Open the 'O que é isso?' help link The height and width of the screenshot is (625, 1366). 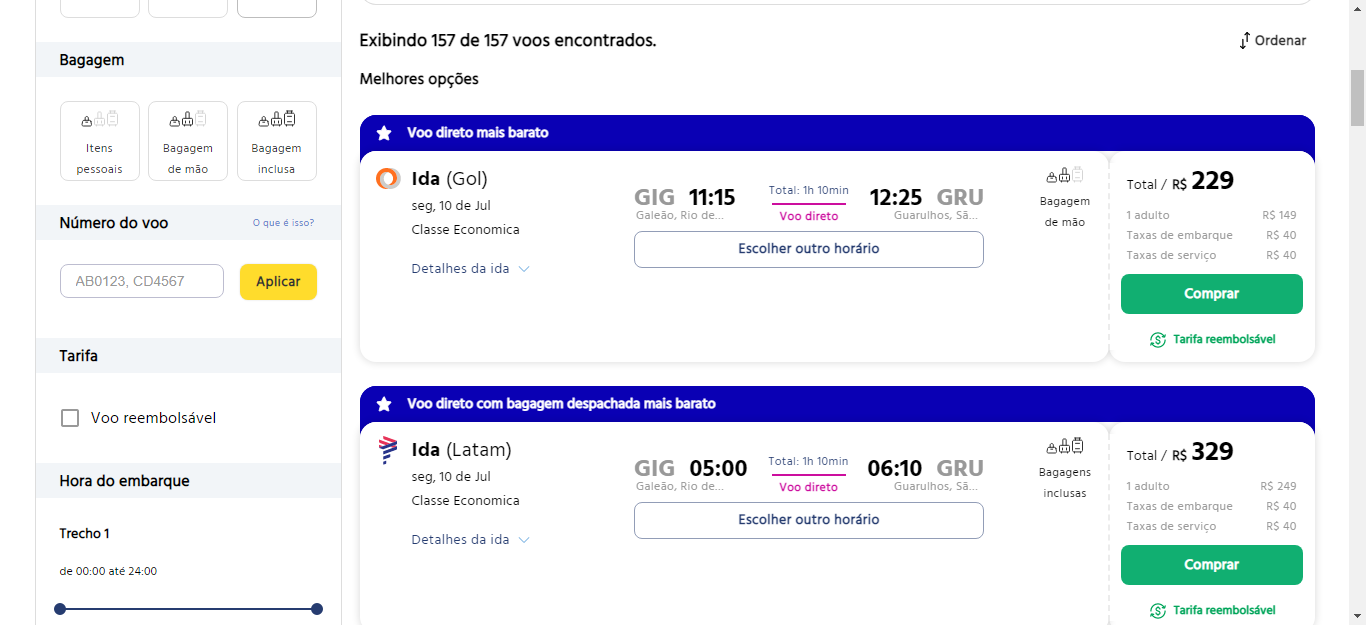283,223
